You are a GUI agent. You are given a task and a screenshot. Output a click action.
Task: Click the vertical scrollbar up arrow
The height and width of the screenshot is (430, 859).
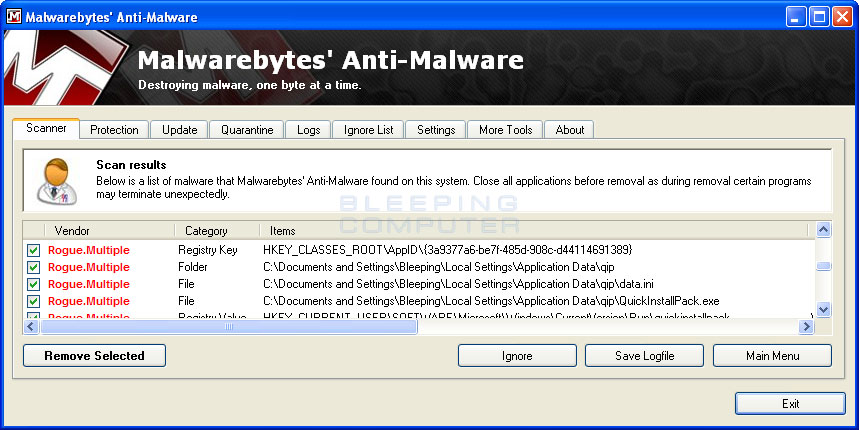[823, 230]
